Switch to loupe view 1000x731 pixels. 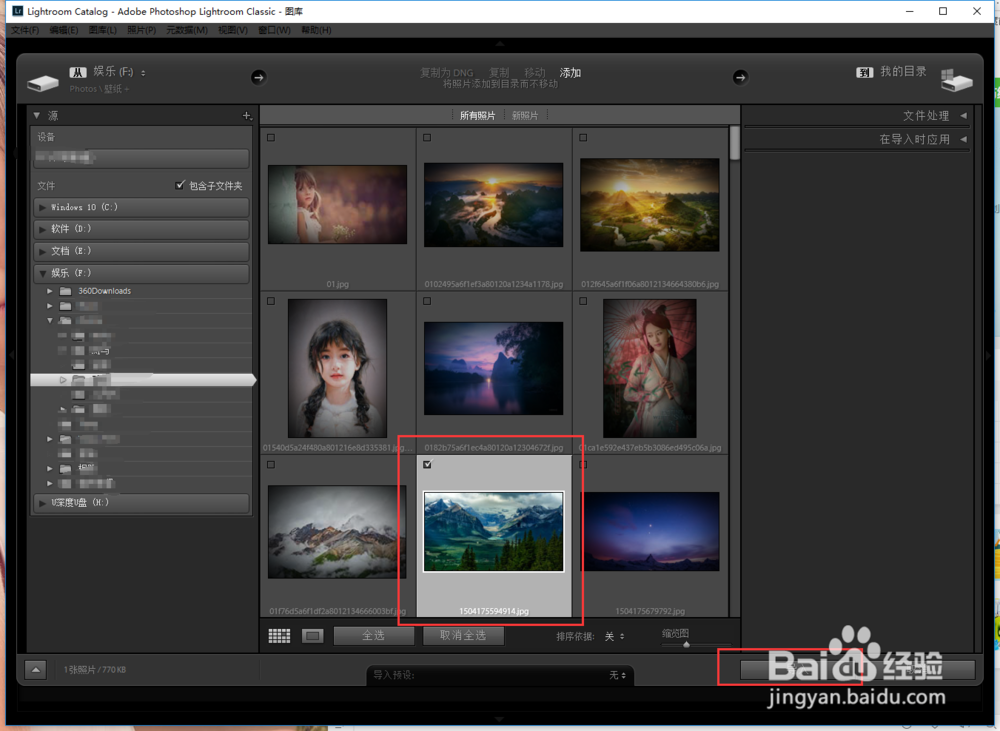point(312,635)
